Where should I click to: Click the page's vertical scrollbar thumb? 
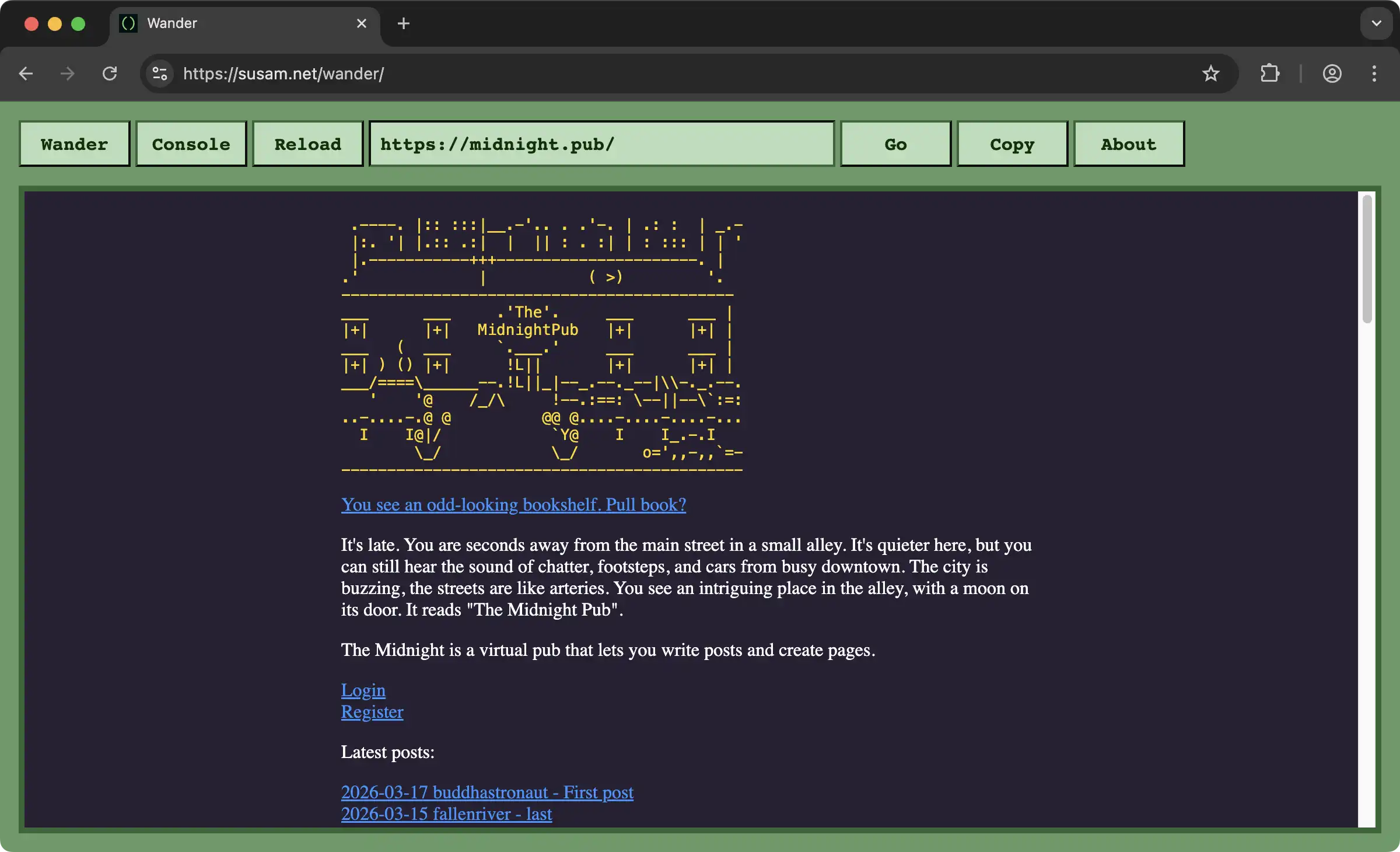point(1367,260)
